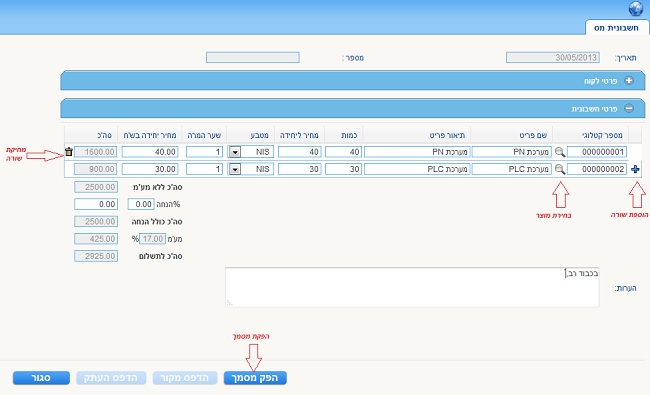Click the מחיר ליחידה column header
Screen dimensions: 650x395
click(299, 135)
